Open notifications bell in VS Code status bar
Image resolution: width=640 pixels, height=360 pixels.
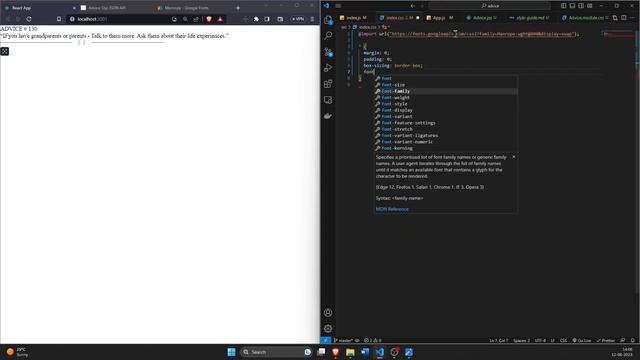pos(633,340)
